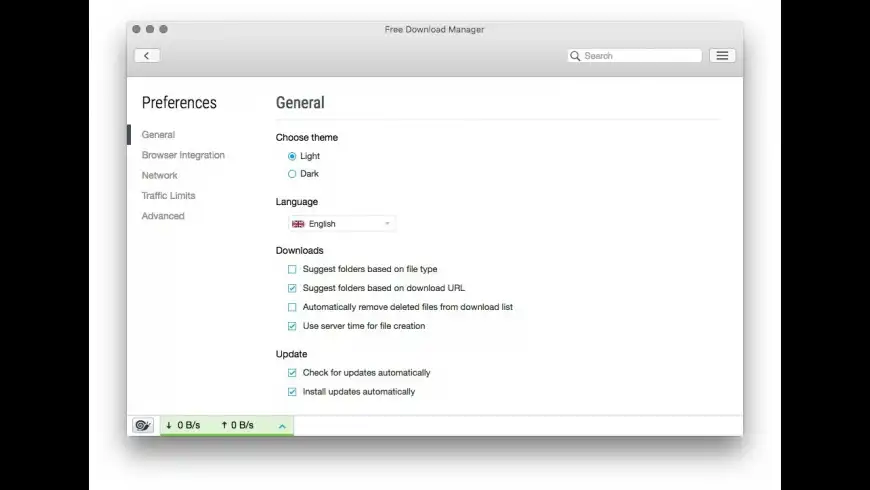Click the UK flag icon

click(298, 224)
